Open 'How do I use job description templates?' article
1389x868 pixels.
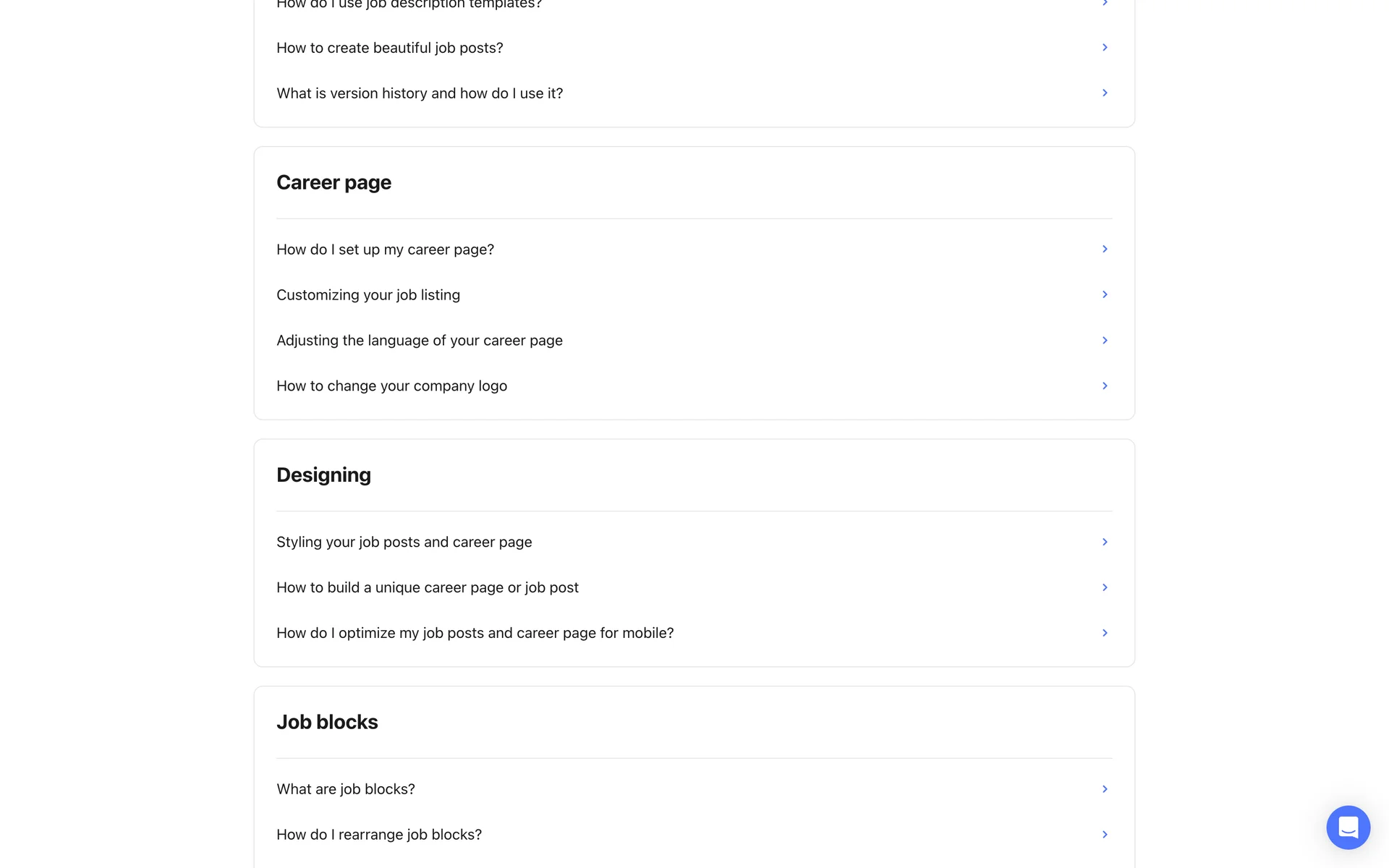pos(409,4)
